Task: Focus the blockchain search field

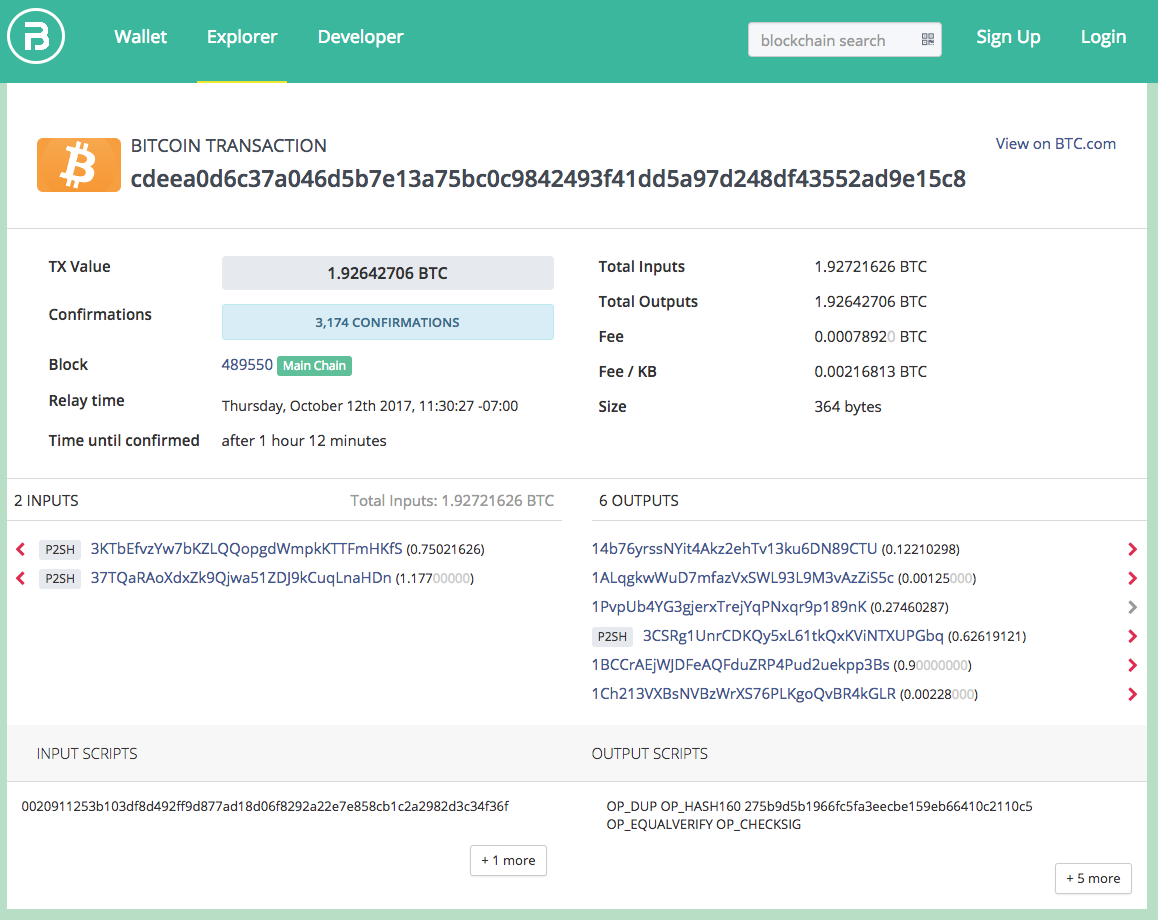Action: (830, 40)
